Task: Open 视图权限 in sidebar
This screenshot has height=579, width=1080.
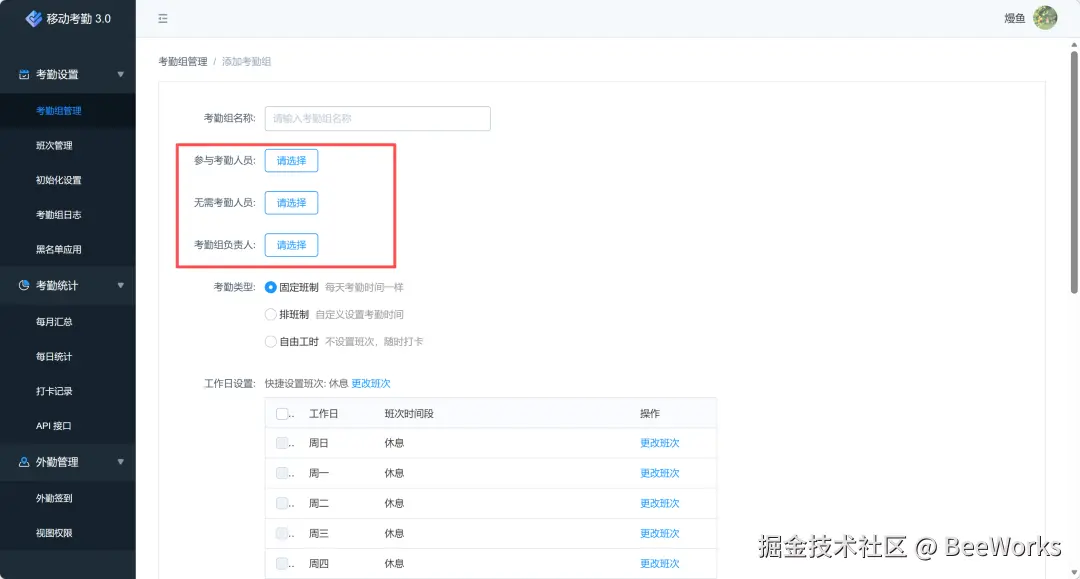Action: click(x=54, y=533)
